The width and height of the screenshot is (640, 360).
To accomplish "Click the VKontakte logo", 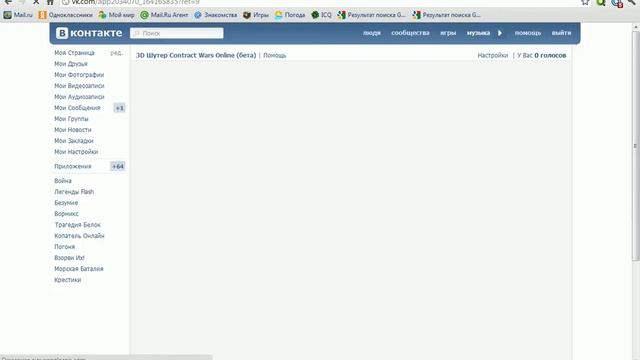I will pos(89,33).
